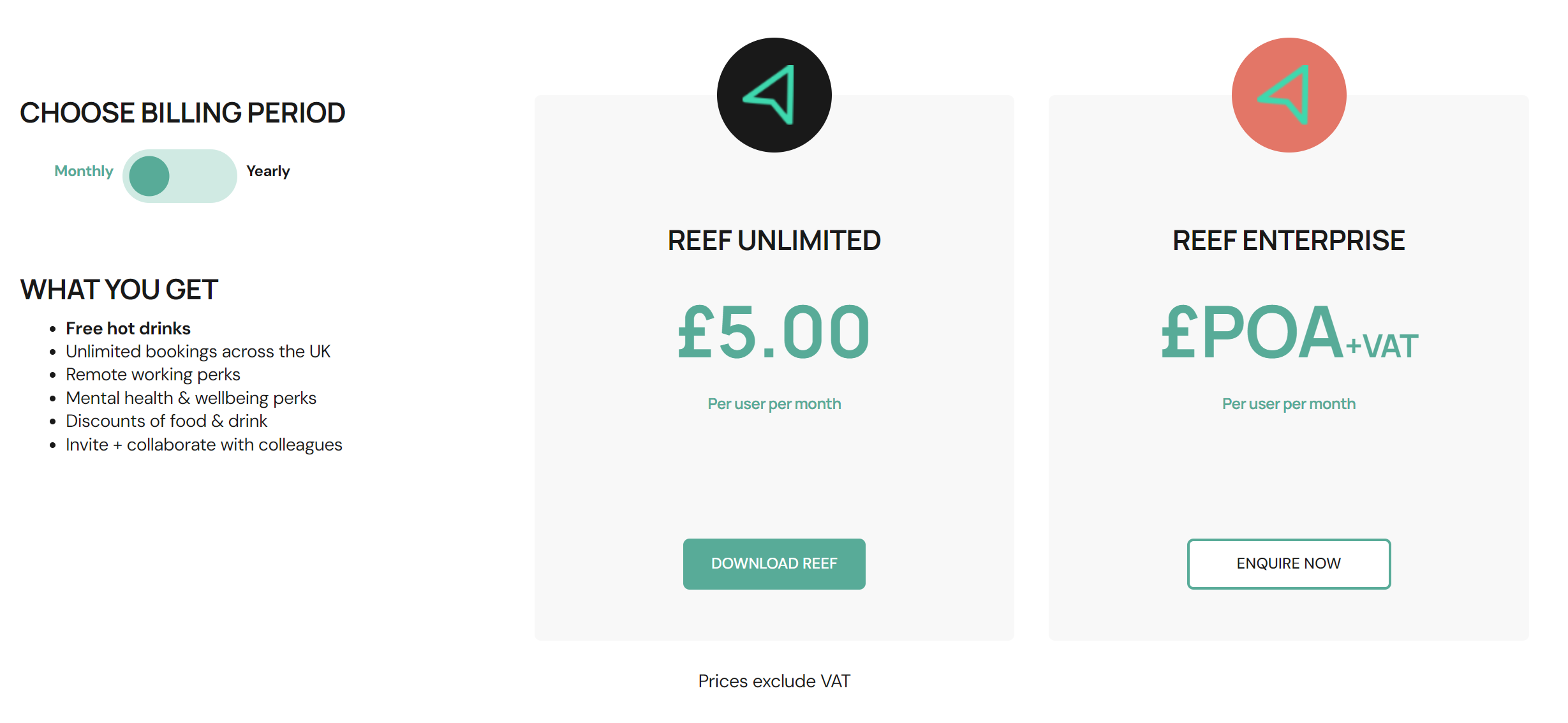The width and height of the screenshot is (1568, 723).
Task: Click the Reef Unlimited plan title
Action: point(774,241)
